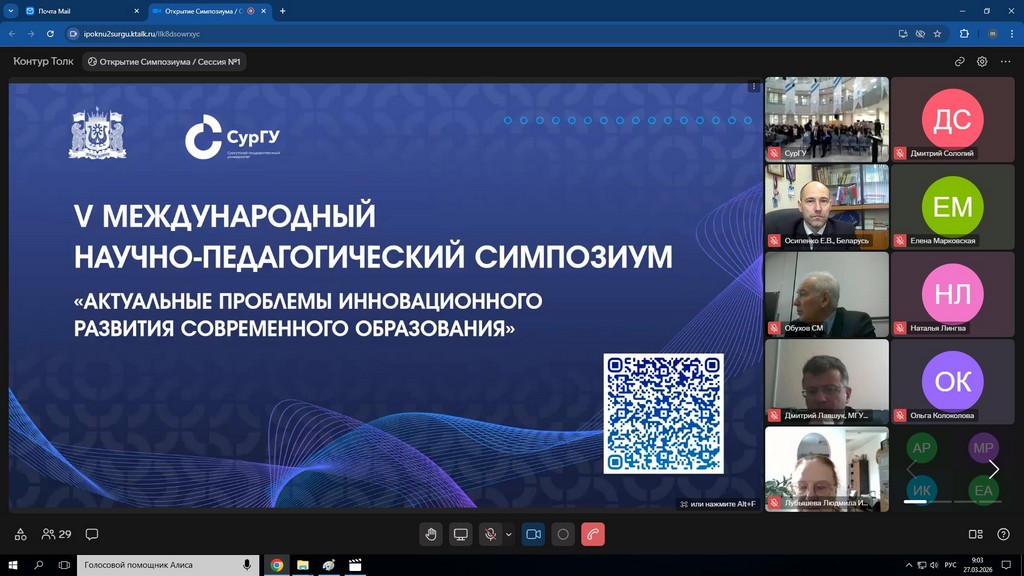Change the layout view at bottom right
Screen dimensions: 1024x576
click(976, 534)
